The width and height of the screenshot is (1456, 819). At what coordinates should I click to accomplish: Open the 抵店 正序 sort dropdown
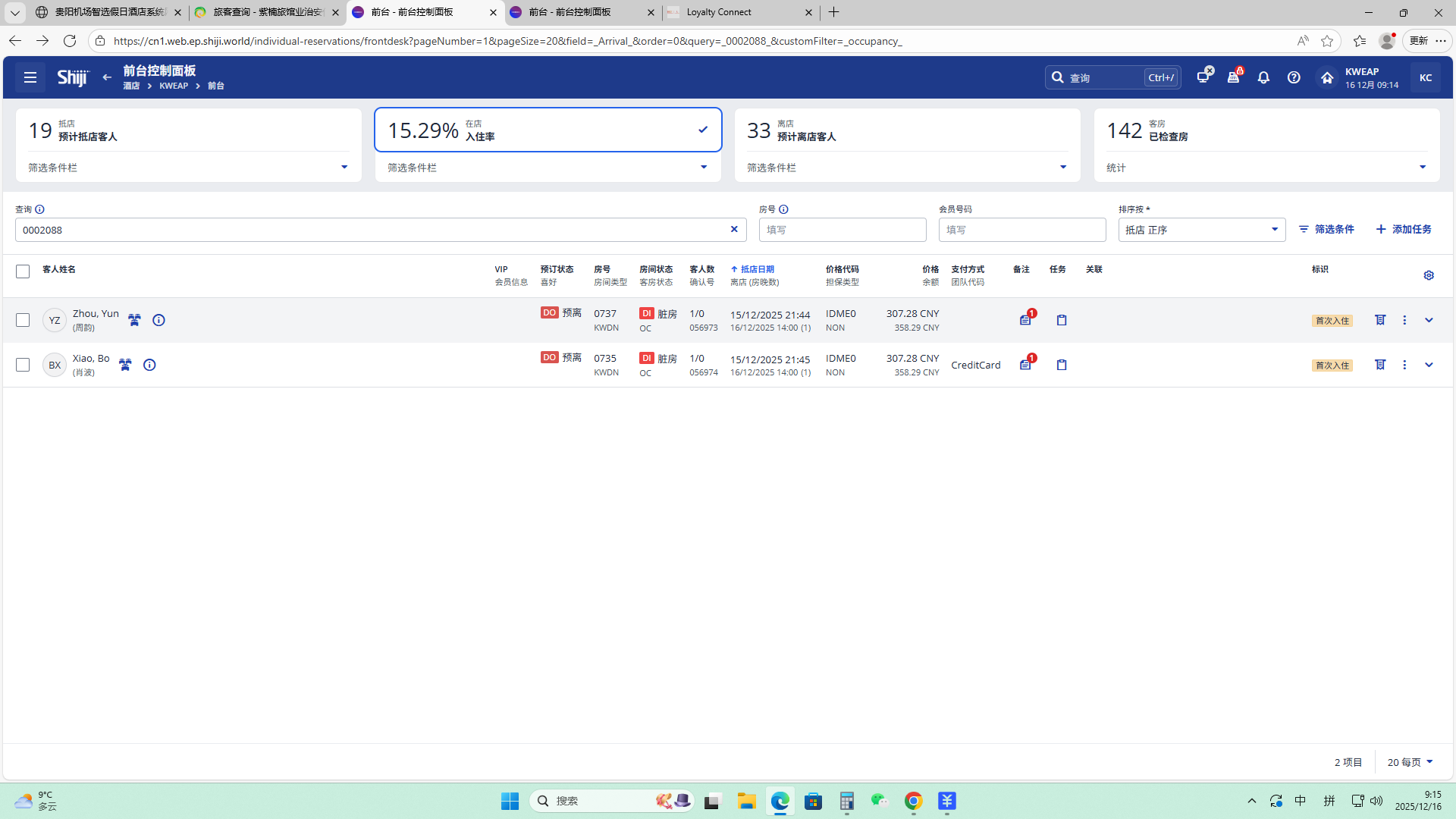click(1201, 230)
